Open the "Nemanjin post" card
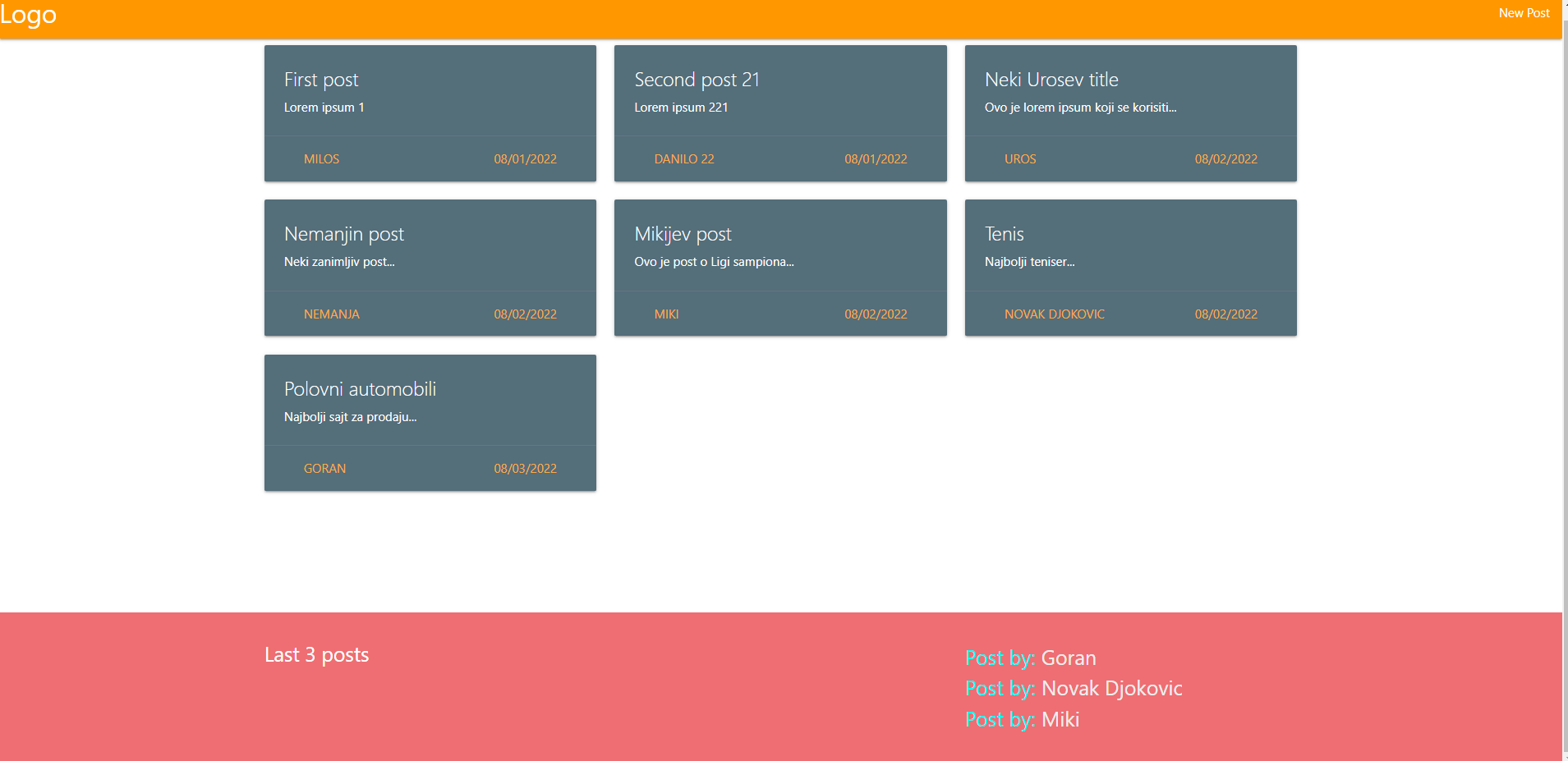 [343, 234]
